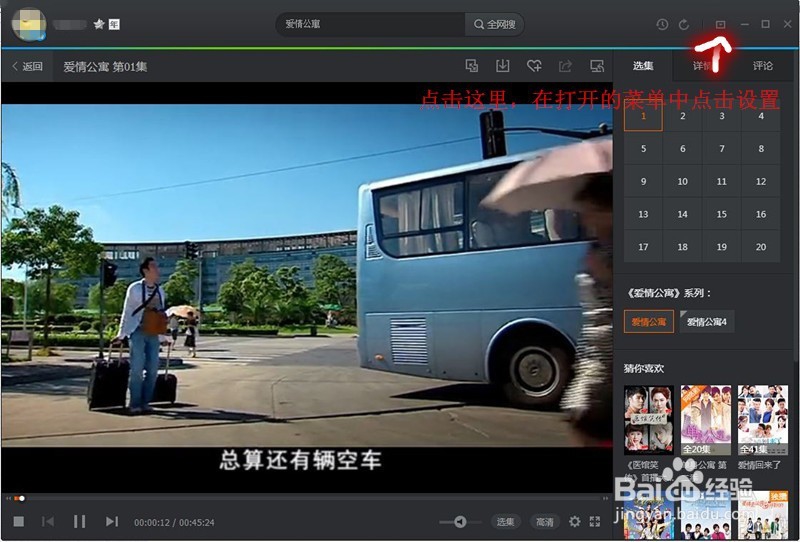
Task: Click the cast-to-screen icon
Action: (x=597, y=65)
